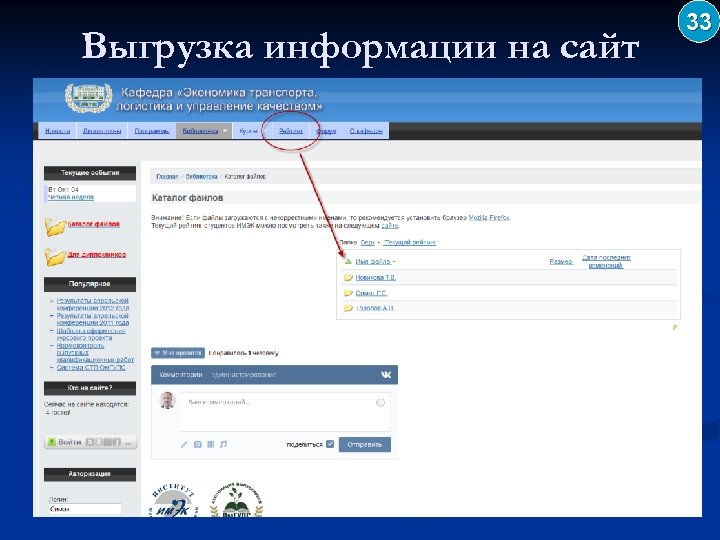Open the Mozilla Firefox link

(489, 218)
